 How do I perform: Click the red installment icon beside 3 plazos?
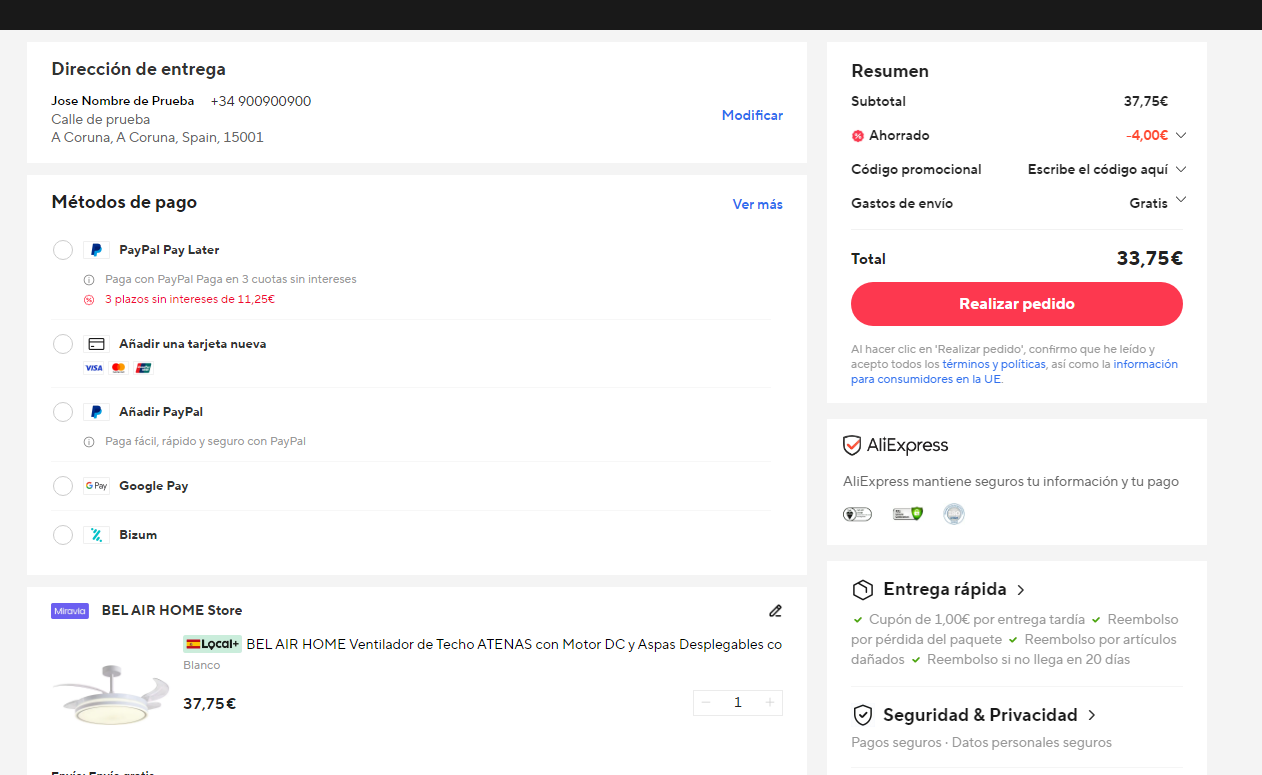coord(89,300)
